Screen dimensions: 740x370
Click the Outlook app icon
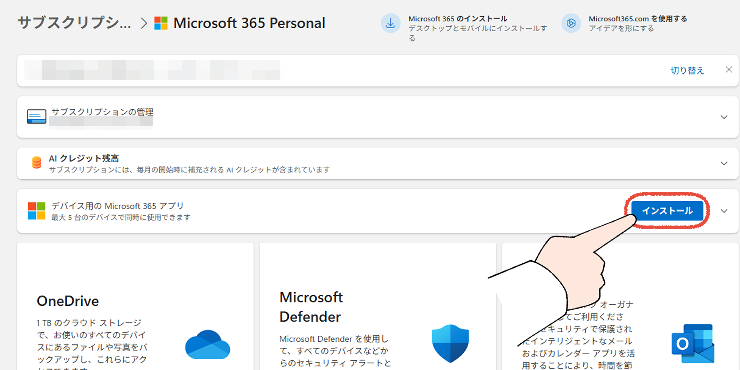tap(693, 343)
